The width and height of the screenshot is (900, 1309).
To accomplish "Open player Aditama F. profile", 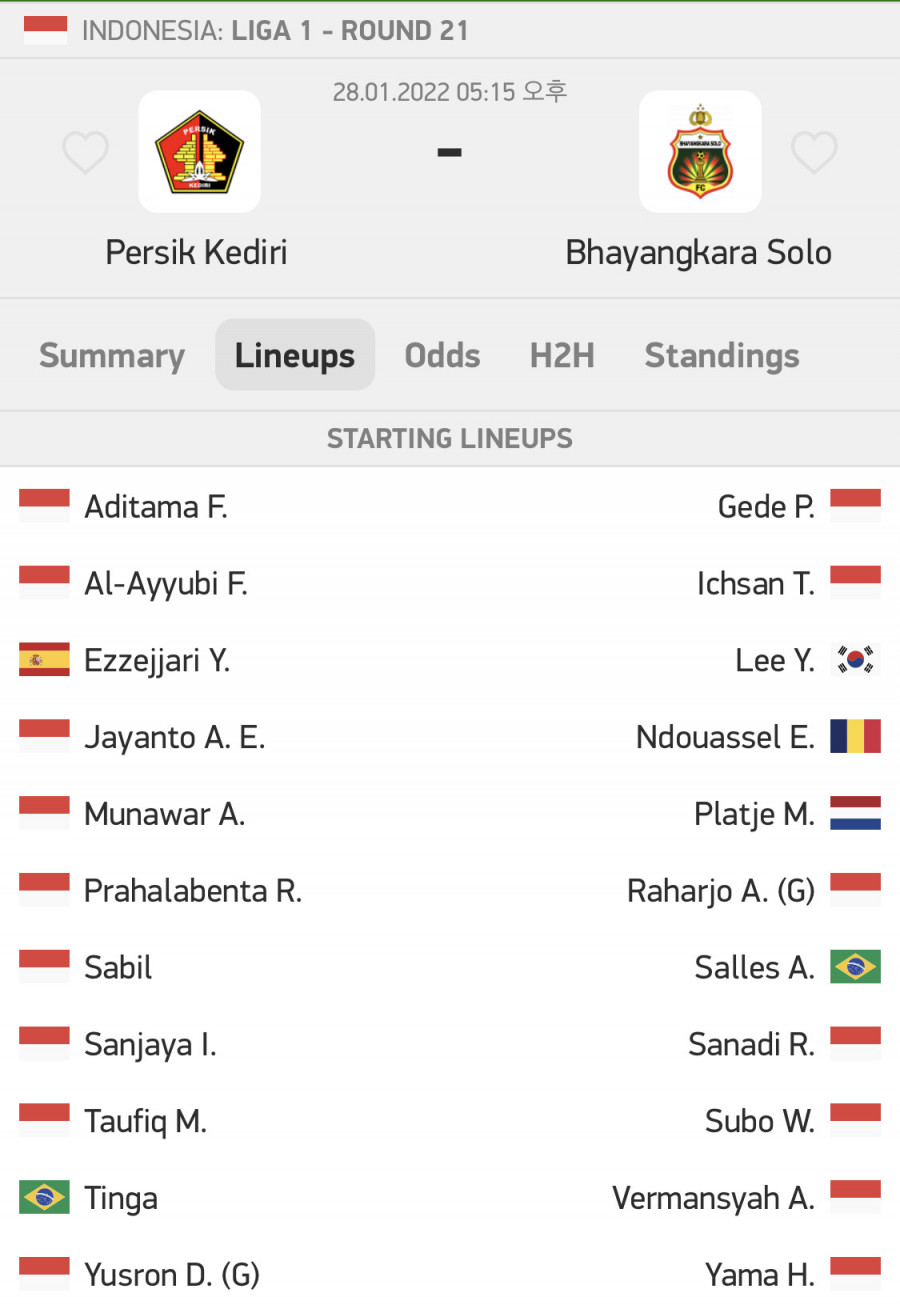I will [156, 507].
